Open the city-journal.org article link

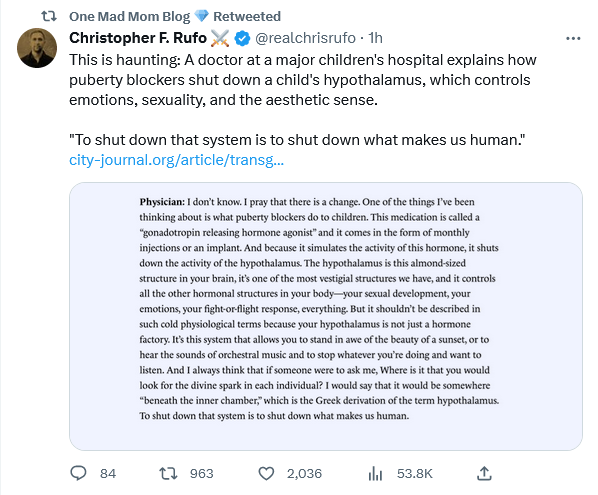tap(176, 160)
